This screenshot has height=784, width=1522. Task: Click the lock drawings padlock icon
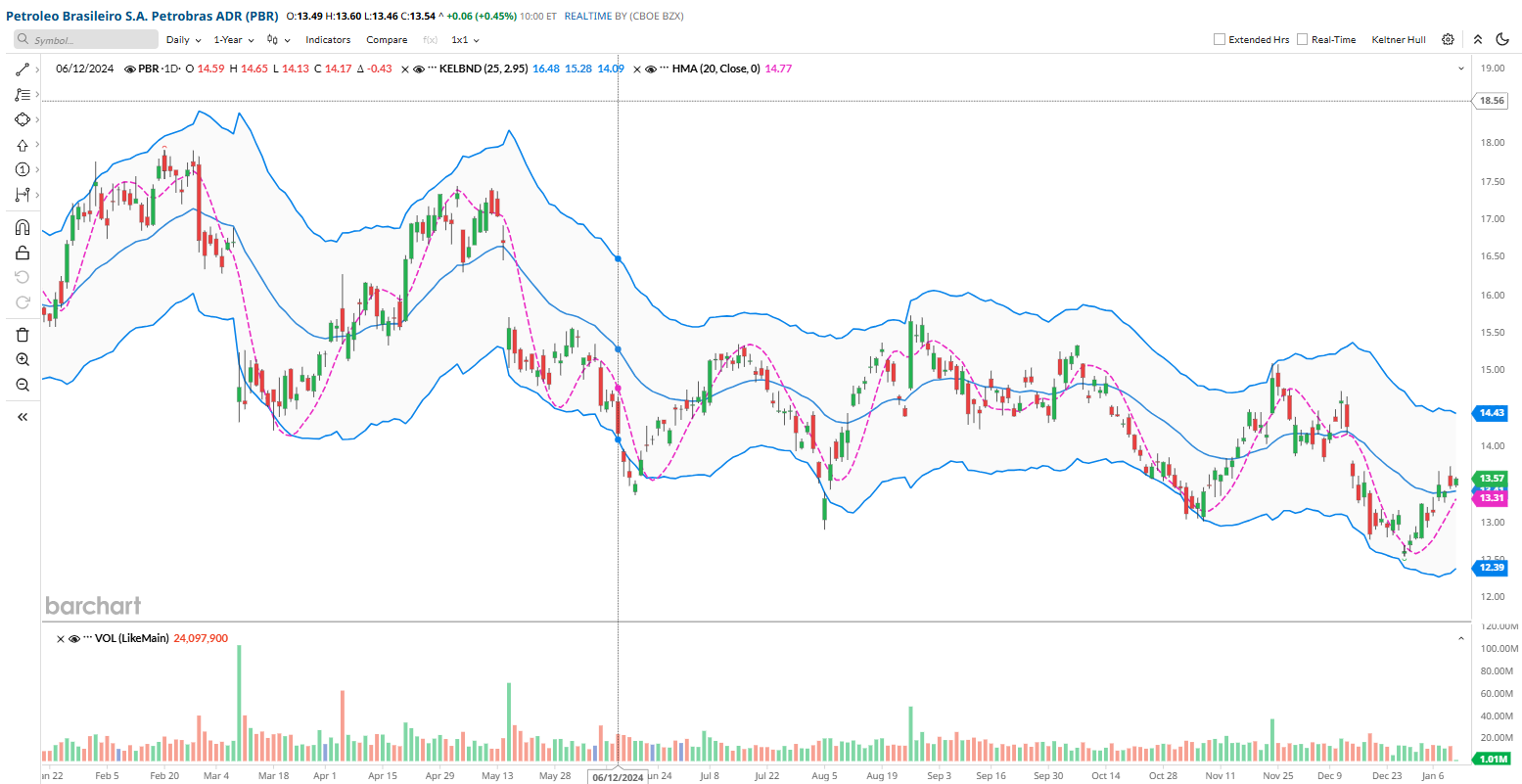(x=23, y=253)
